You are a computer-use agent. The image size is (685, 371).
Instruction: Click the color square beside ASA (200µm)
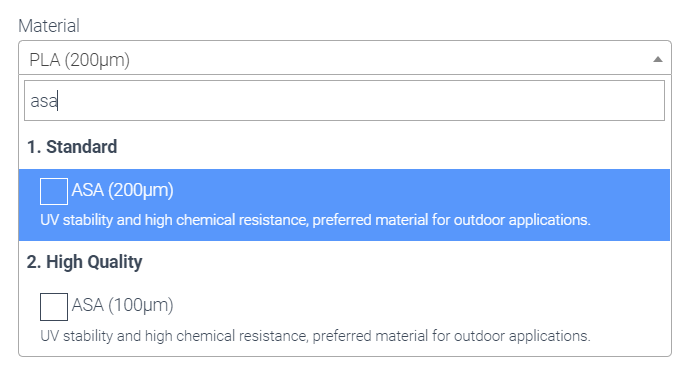point(54,191)
